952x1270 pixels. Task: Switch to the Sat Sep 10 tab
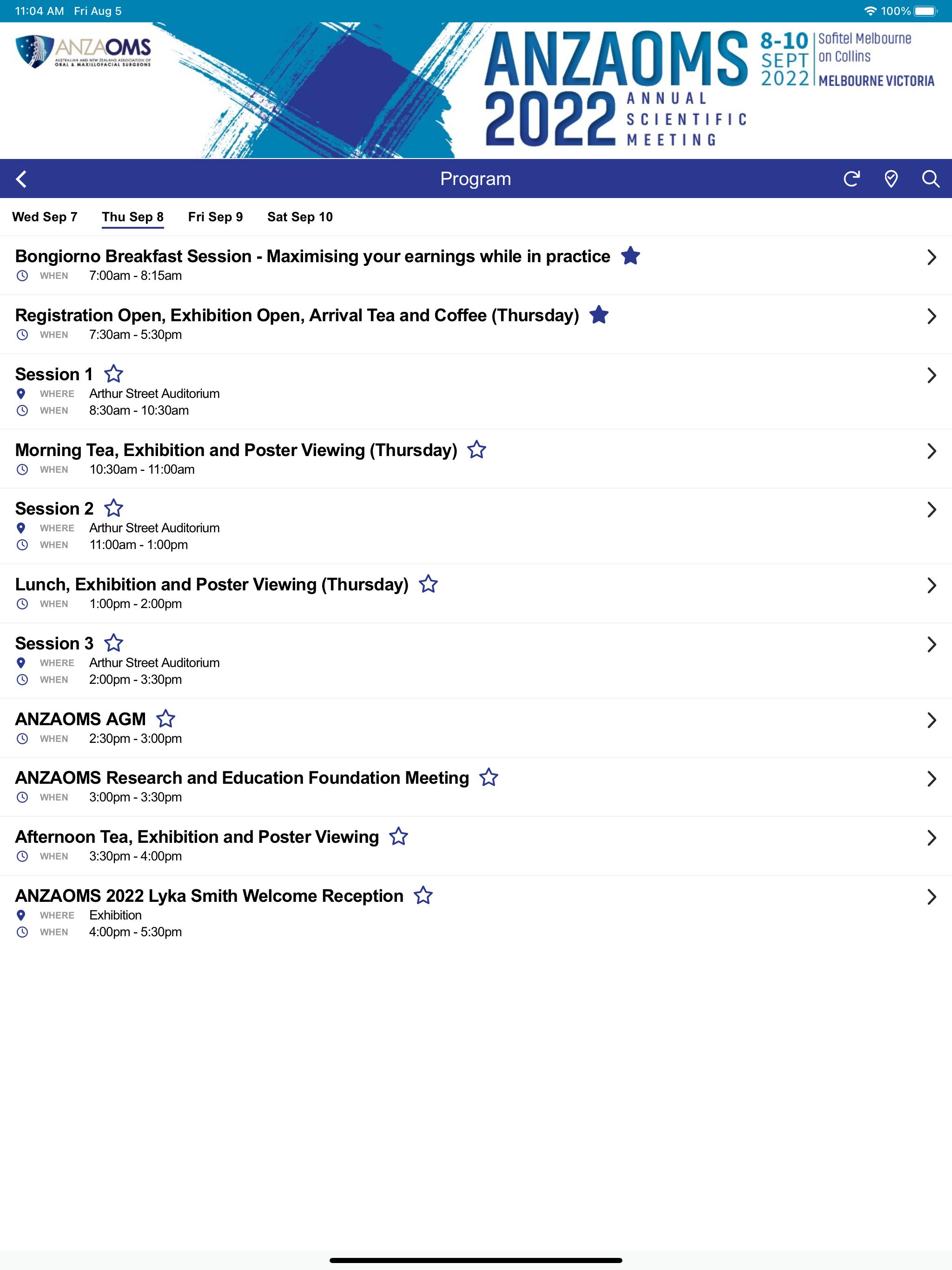point(300,217)
